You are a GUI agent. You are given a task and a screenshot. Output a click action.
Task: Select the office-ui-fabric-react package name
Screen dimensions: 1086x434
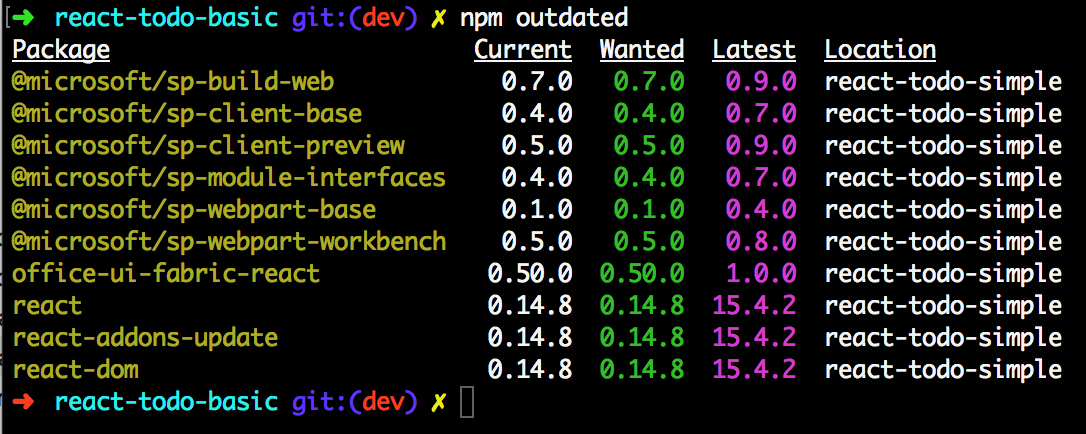click(166, 273)
